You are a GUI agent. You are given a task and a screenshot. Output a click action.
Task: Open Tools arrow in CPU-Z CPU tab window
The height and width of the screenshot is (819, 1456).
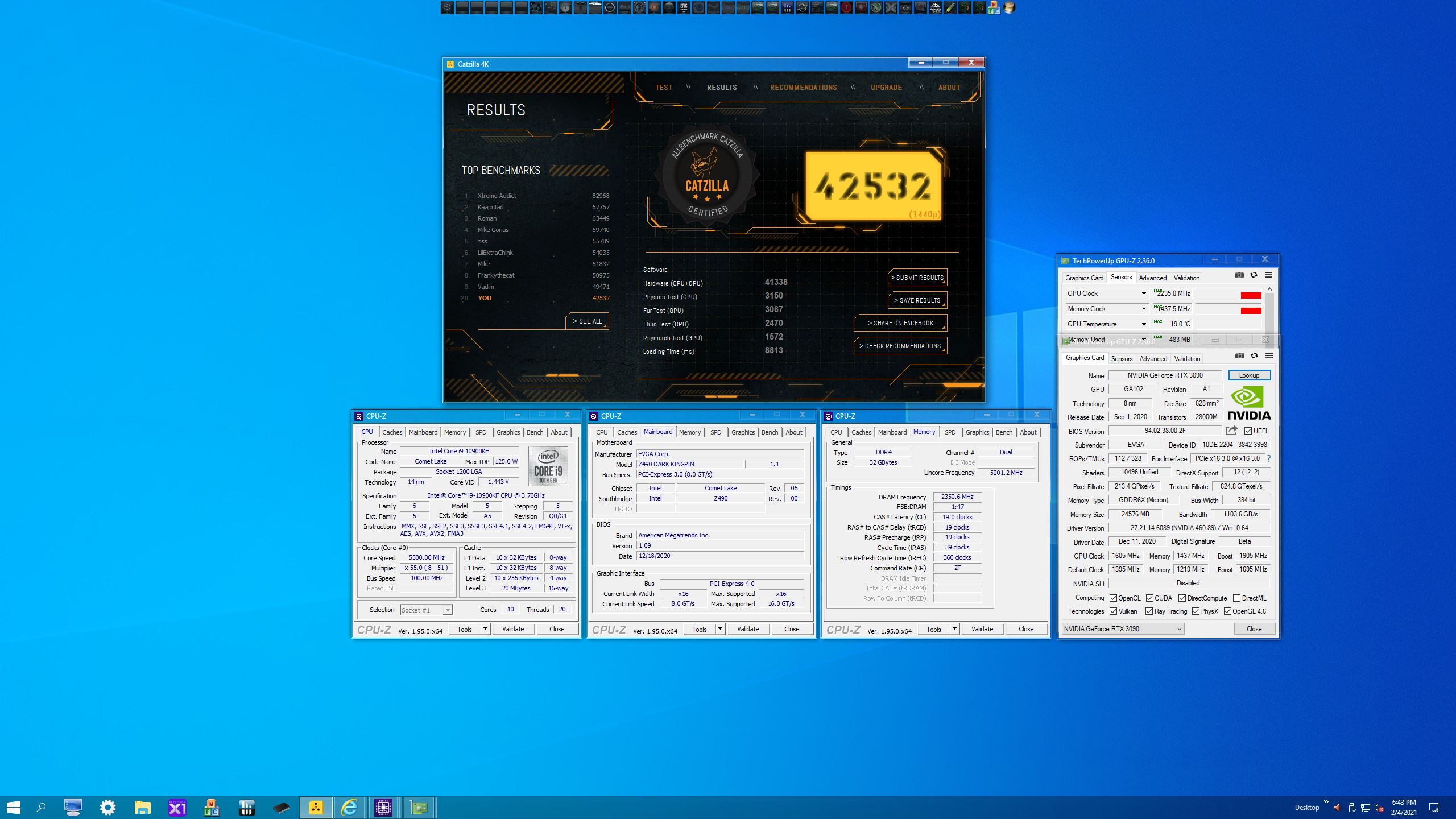point(485,628)
